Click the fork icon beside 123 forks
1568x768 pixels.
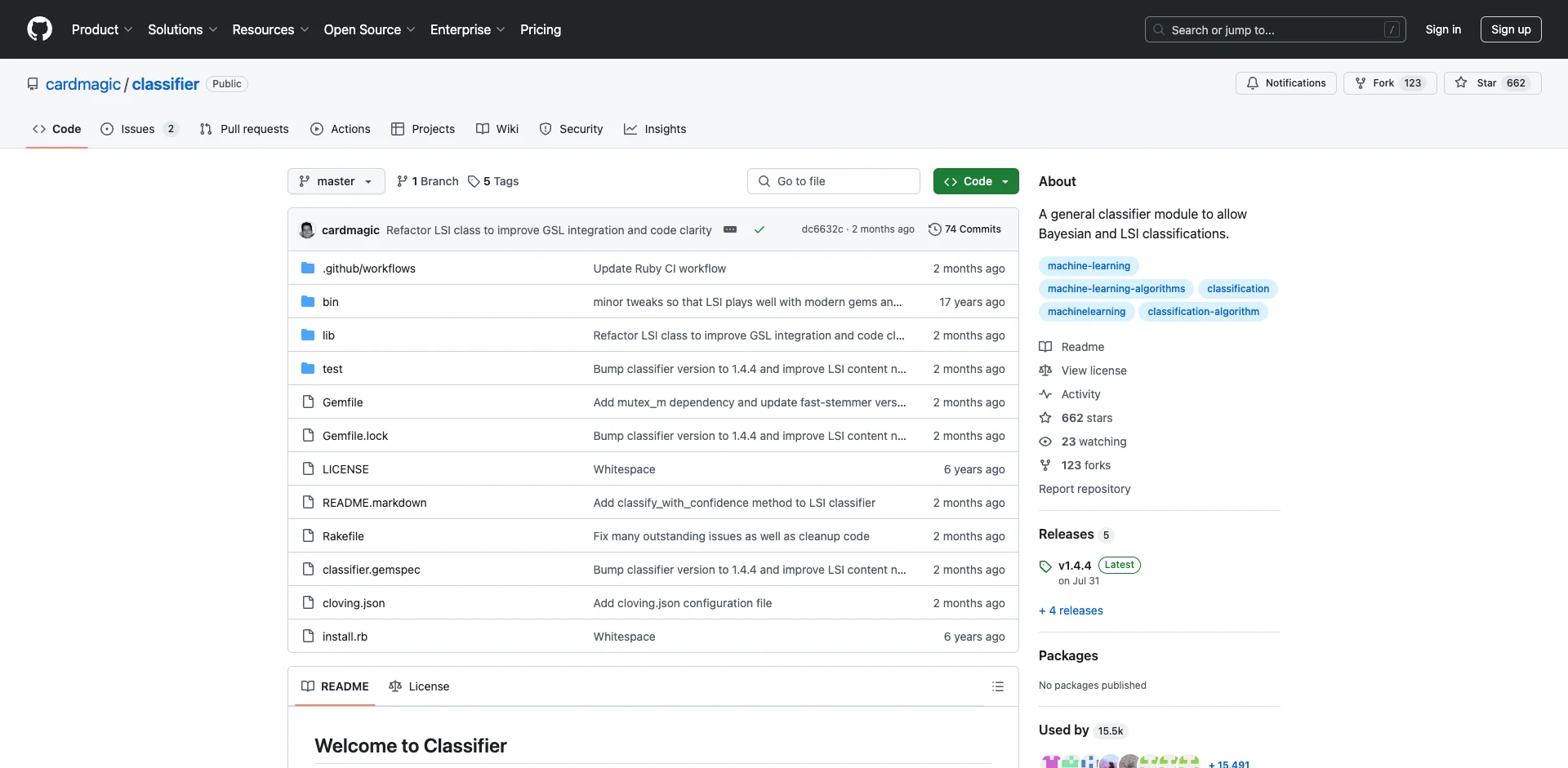pyautogui.click(x=1045, y=465)
